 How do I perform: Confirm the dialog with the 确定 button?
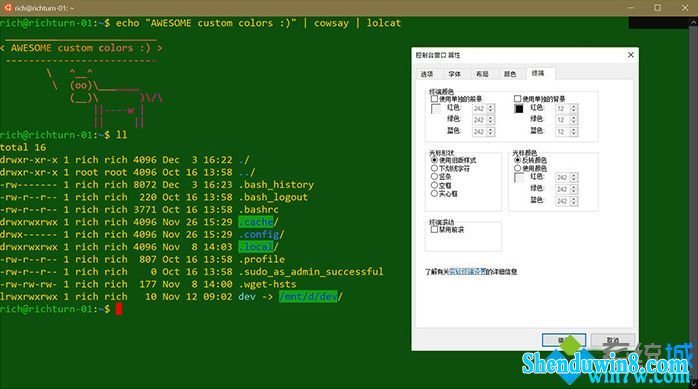click(x=564, y=340)
